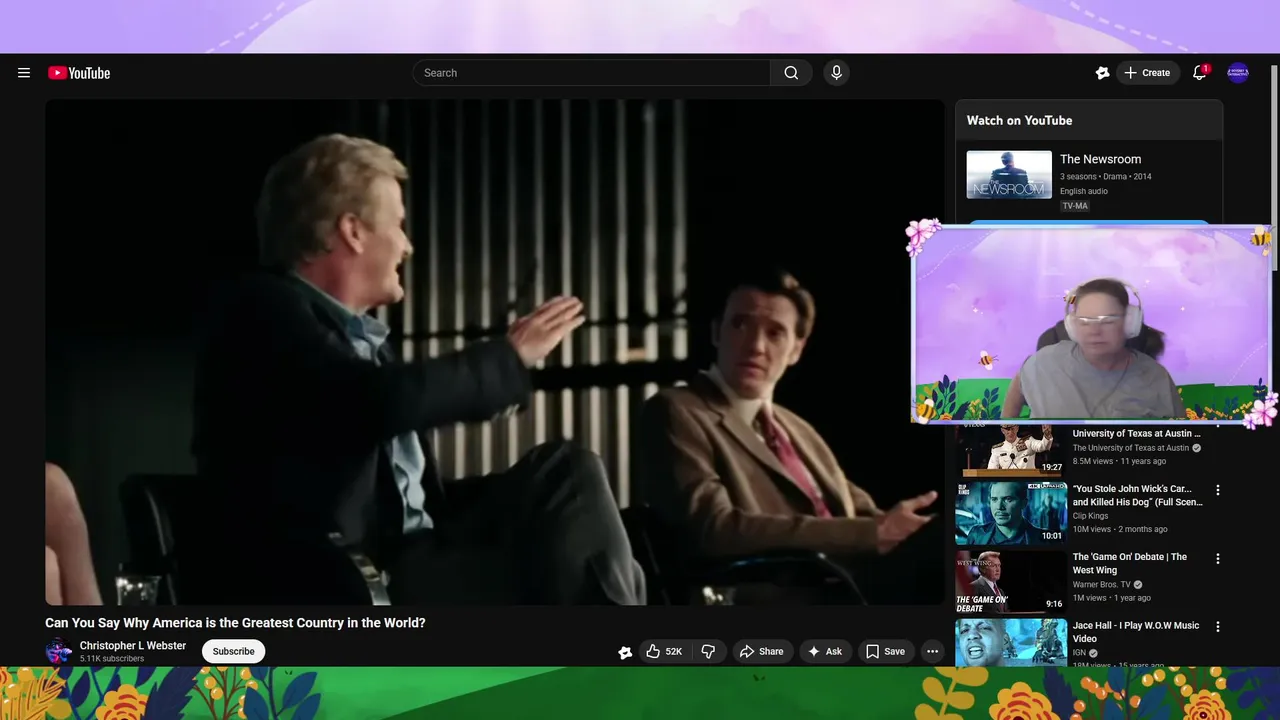The width and height of the screenshot is (1280, 720).
Task: Like the video with 52K likes
Action: [x=664, y=651]
